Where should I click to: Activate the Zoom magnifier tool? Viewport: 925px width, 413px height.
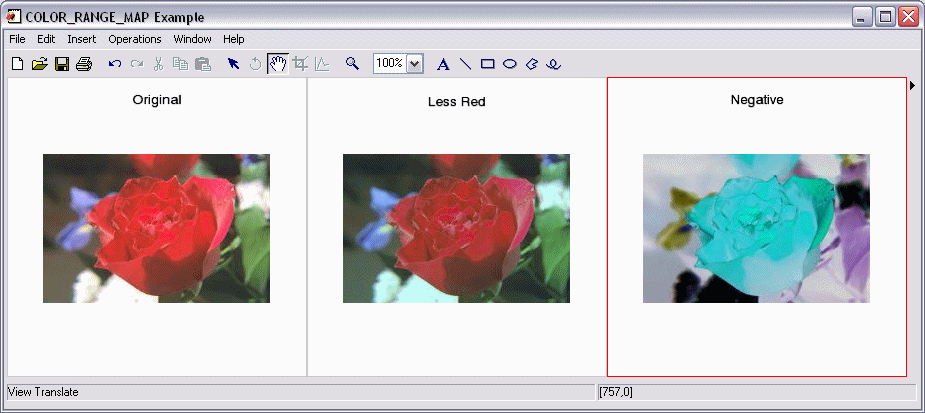tap(352, 63)
